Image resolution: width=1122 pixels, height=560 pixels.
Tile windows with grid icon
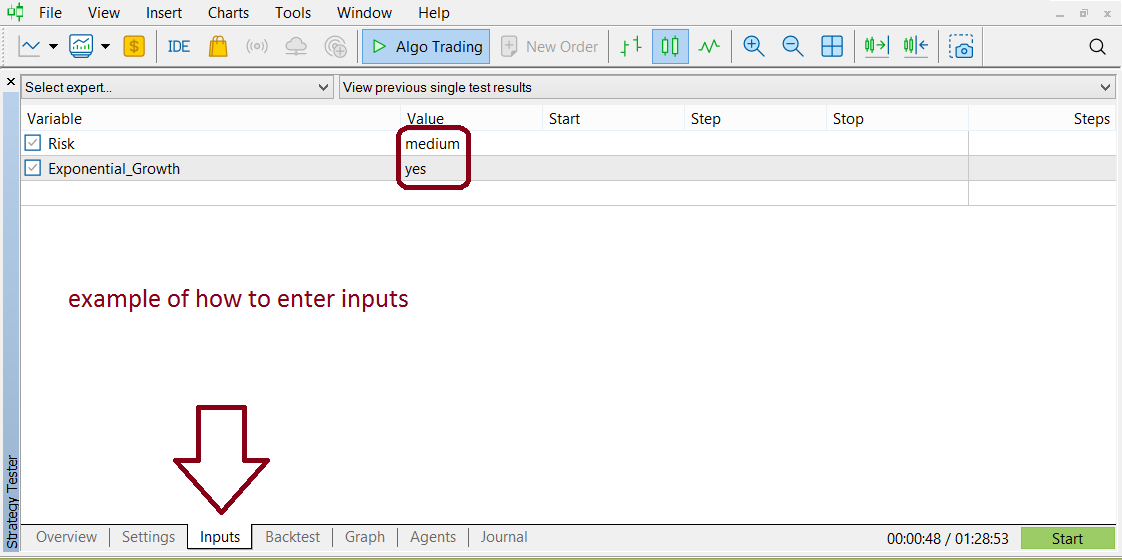[x=831, y=46]
